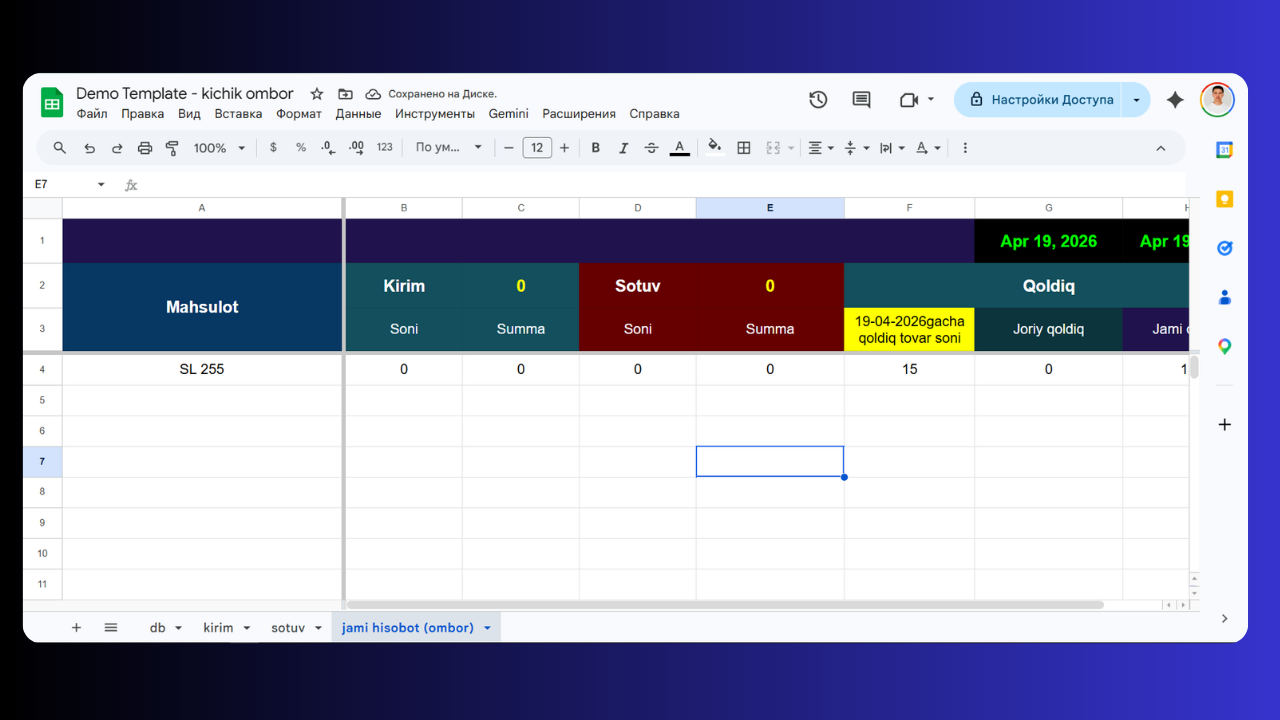Format as percent
This screenshot has width=1280, height=720.
301,148
